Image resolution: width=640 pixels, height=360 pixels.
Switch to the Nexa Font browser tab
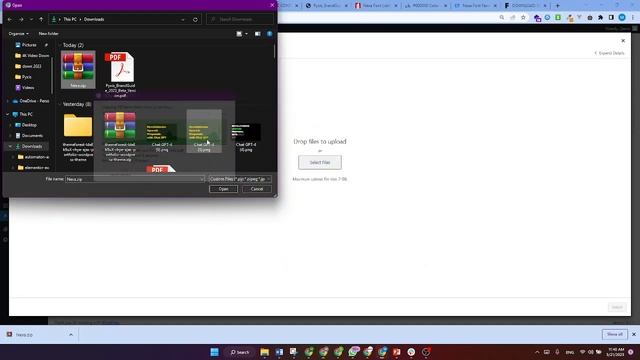(x=376, y=6)
